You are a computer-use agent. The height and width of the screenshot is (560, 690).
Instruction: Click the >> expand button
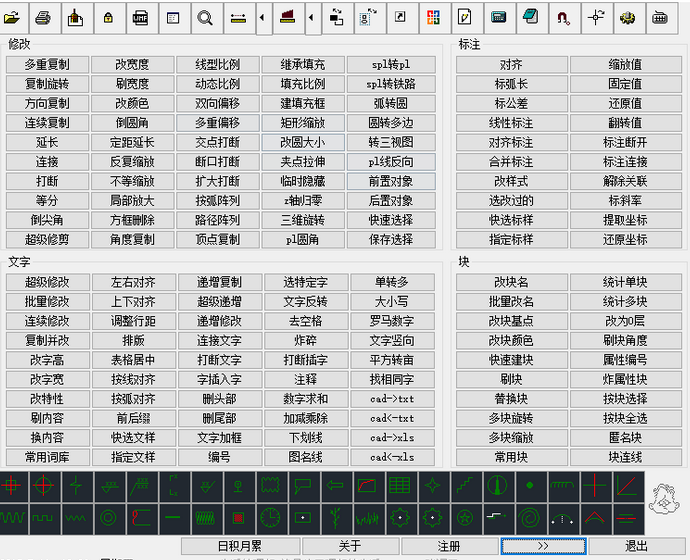coord(542,546)
